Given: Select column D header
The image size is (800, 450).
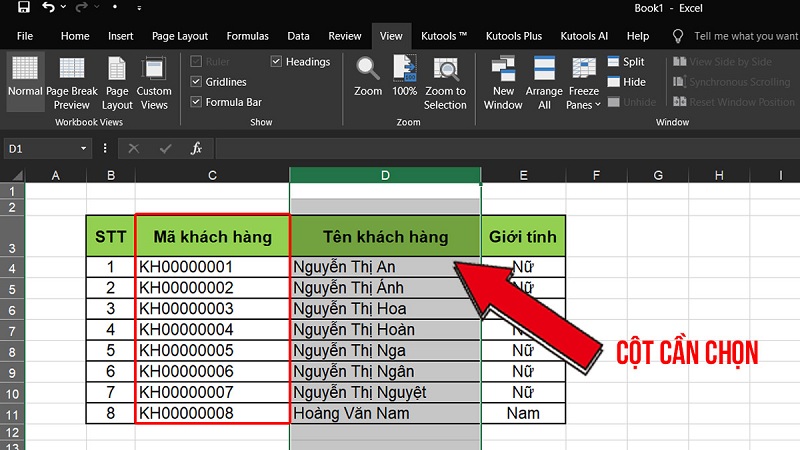Looking at the screenshot, I should pos(385,176).
